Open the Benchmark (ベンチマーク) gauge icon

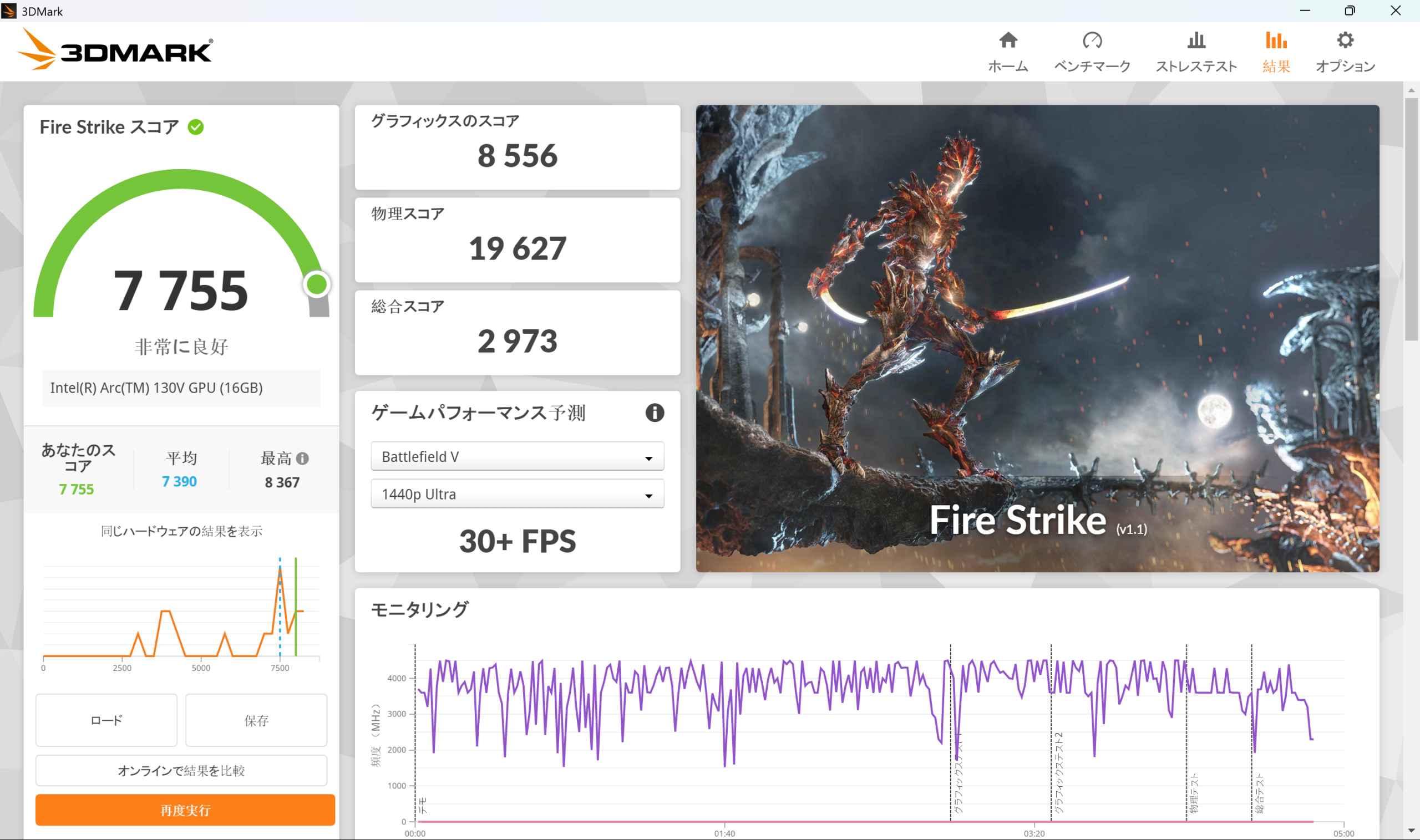tap(1092, 41)
